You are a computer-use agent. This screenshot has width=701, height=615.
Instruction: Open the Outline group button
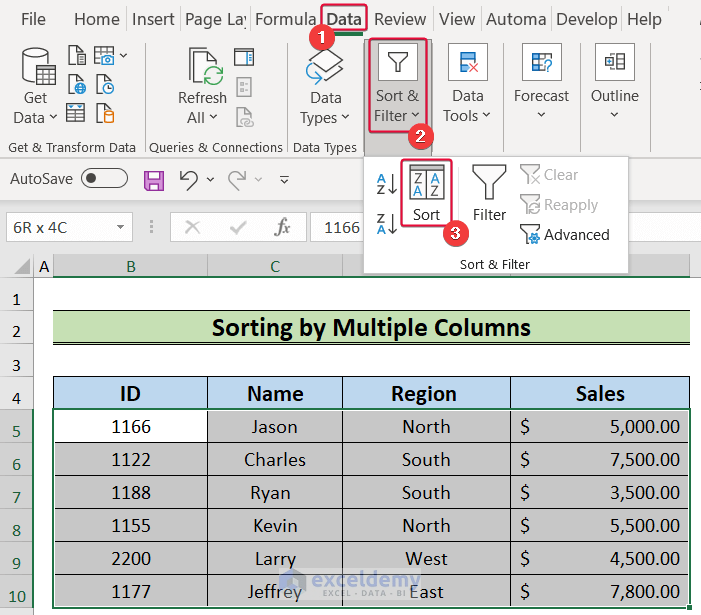tap(614, 87)
